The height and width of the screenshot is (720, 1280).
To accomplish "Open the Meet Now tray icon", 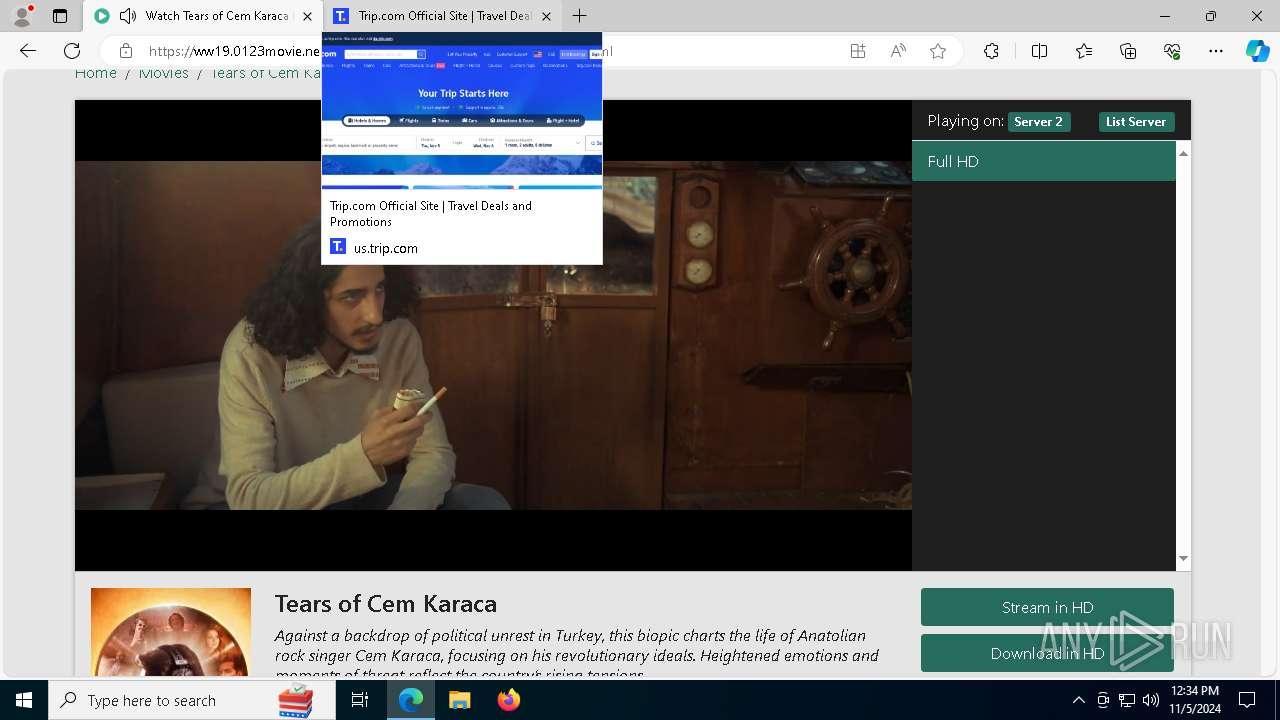I will tap(1103, 700).
